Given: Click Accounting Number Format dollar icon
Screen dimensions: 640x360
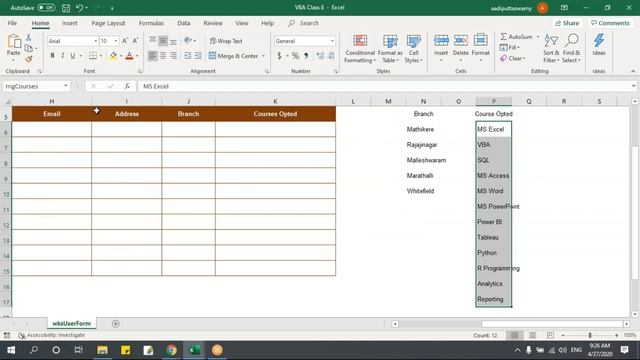Looking at the screenshot, I should tap(280, 56).
